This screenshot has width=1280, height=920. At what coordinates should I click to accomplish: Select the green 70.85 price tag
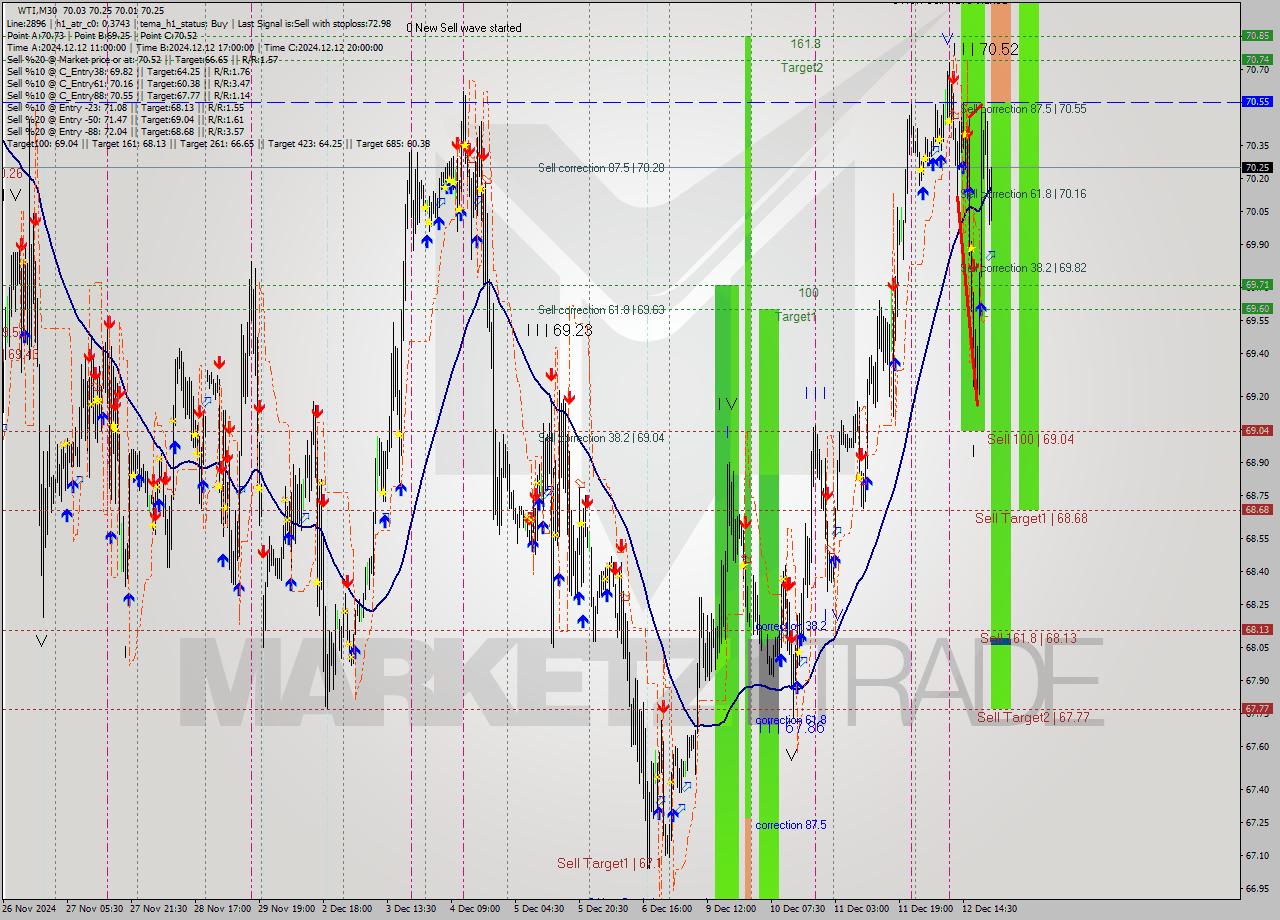(x=1257, y=35)
